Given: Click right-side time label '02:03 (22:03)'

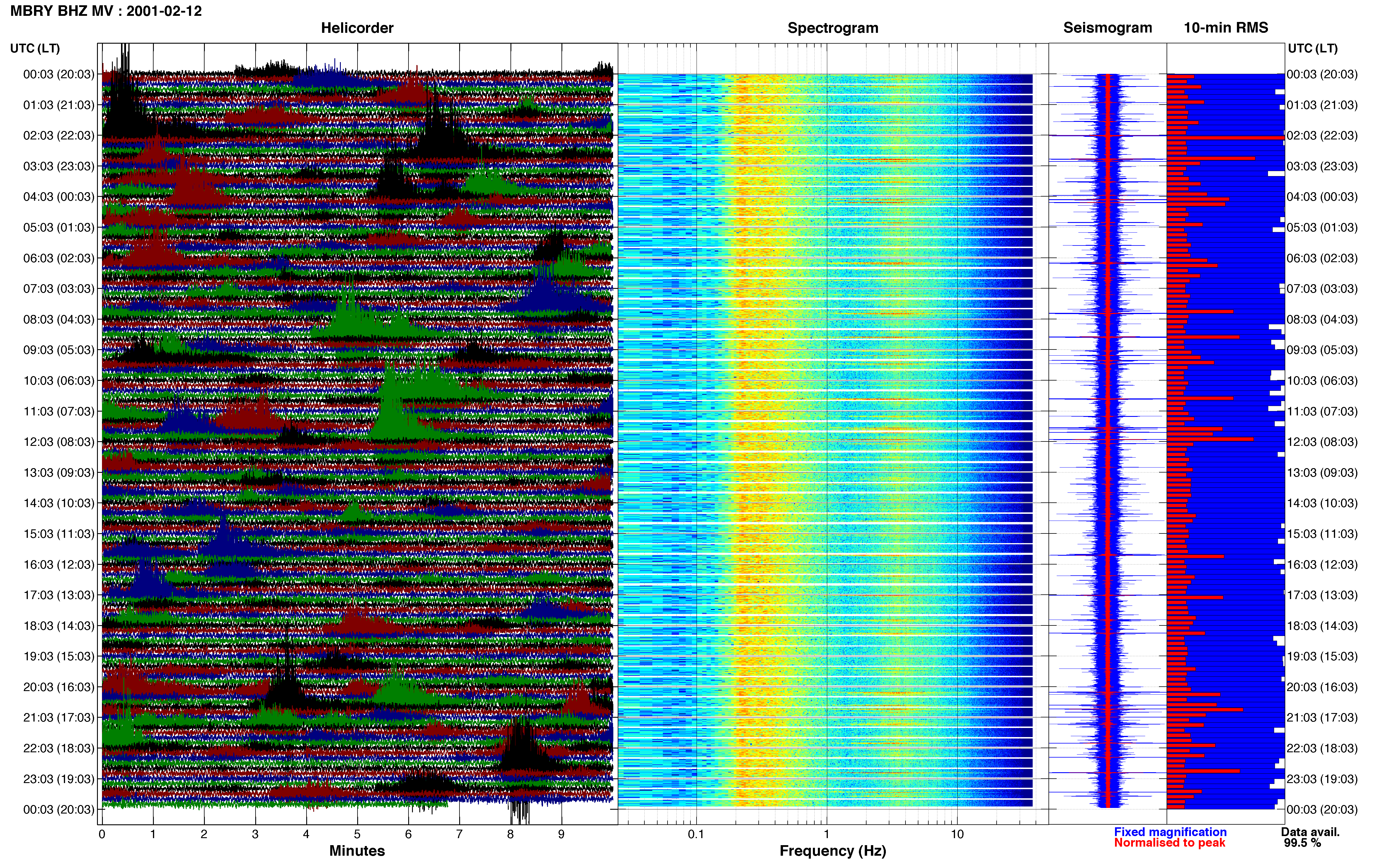Looking at the screenshot, I should pyautogui.click(x=1322, y=135).
